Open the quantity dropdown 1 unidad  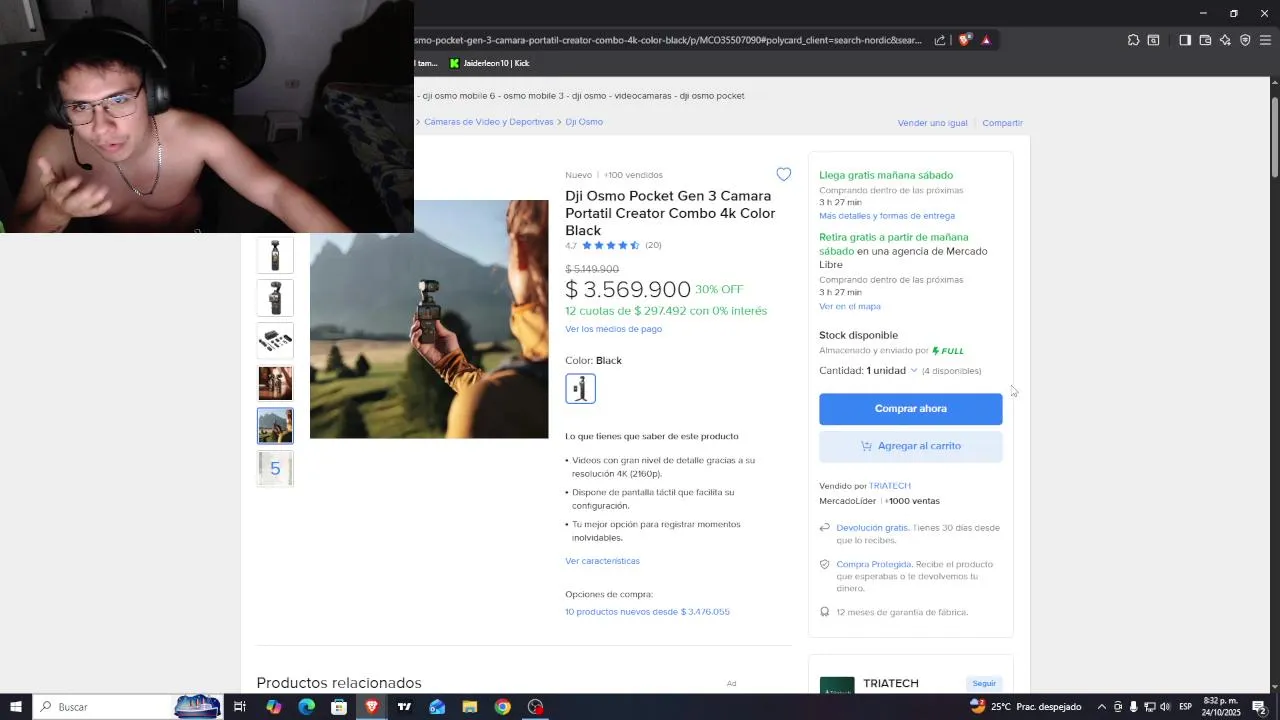click(x=892, y=371)
